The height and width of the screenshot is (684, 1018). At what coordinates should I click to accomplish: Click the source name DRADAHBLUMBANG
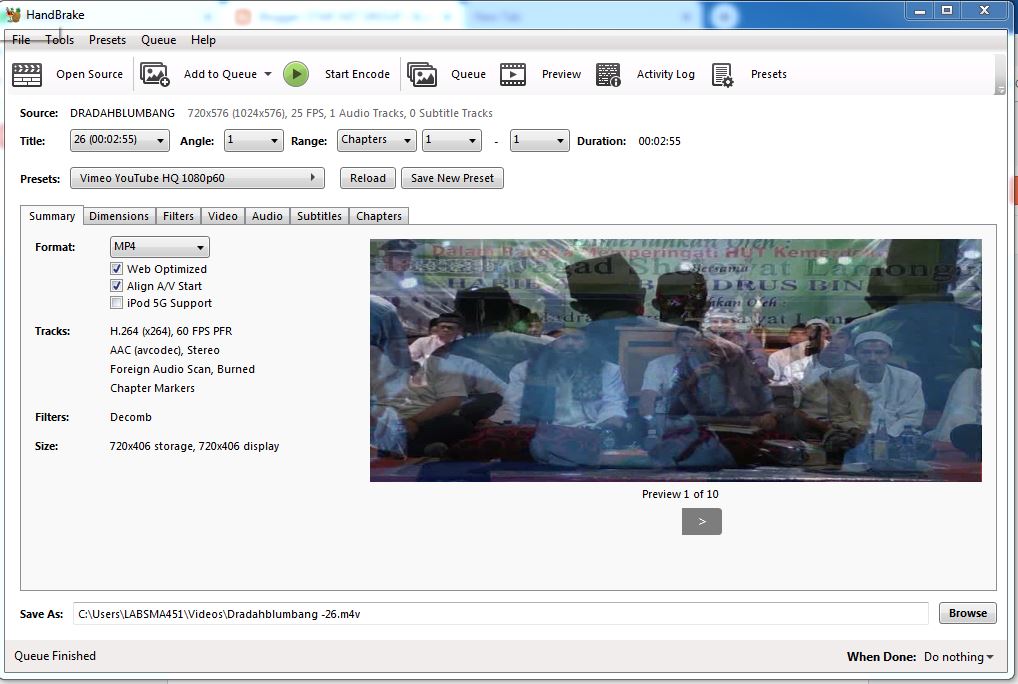[122, 113]
